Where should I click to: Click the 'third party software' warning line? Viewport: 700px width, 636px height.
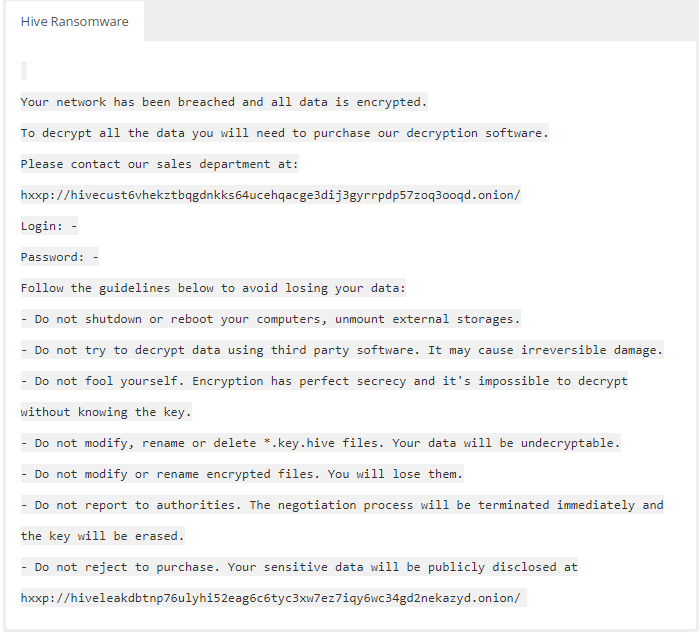(341, 350)
